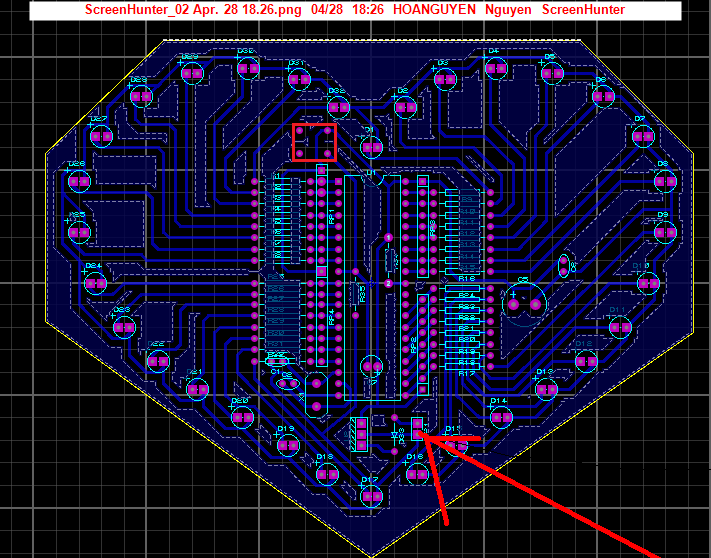
Task: Select LED footprint D32
Action: (x=338, y=108)
